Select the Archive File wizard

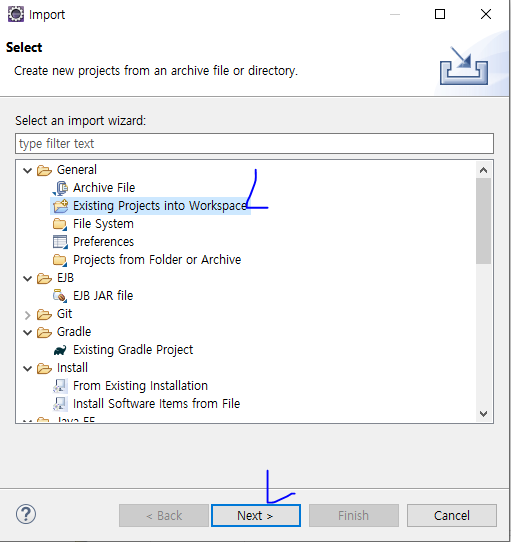pos(104,188)
